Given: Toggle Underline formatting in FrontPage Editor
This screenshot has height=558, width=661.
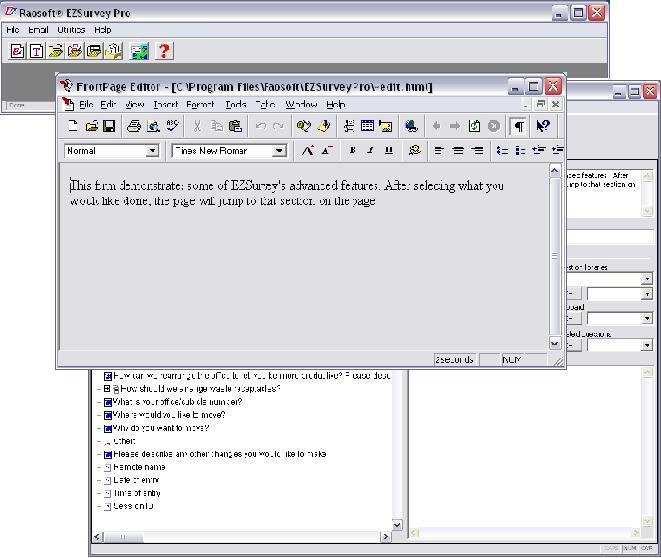Looking at the screenshot, I should [x=389, y=150].
